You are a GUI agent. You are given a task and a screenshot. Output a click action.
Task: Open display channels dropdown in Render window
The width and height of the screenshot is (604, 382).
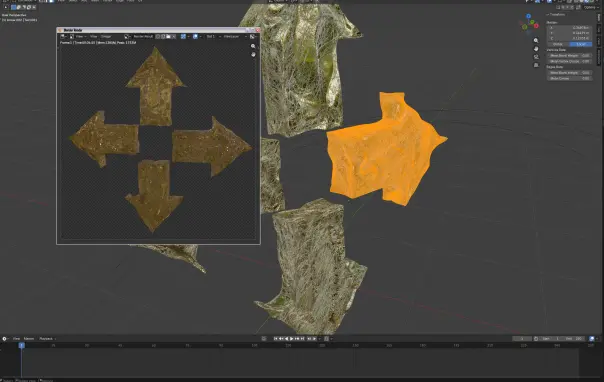click(253, 37)
